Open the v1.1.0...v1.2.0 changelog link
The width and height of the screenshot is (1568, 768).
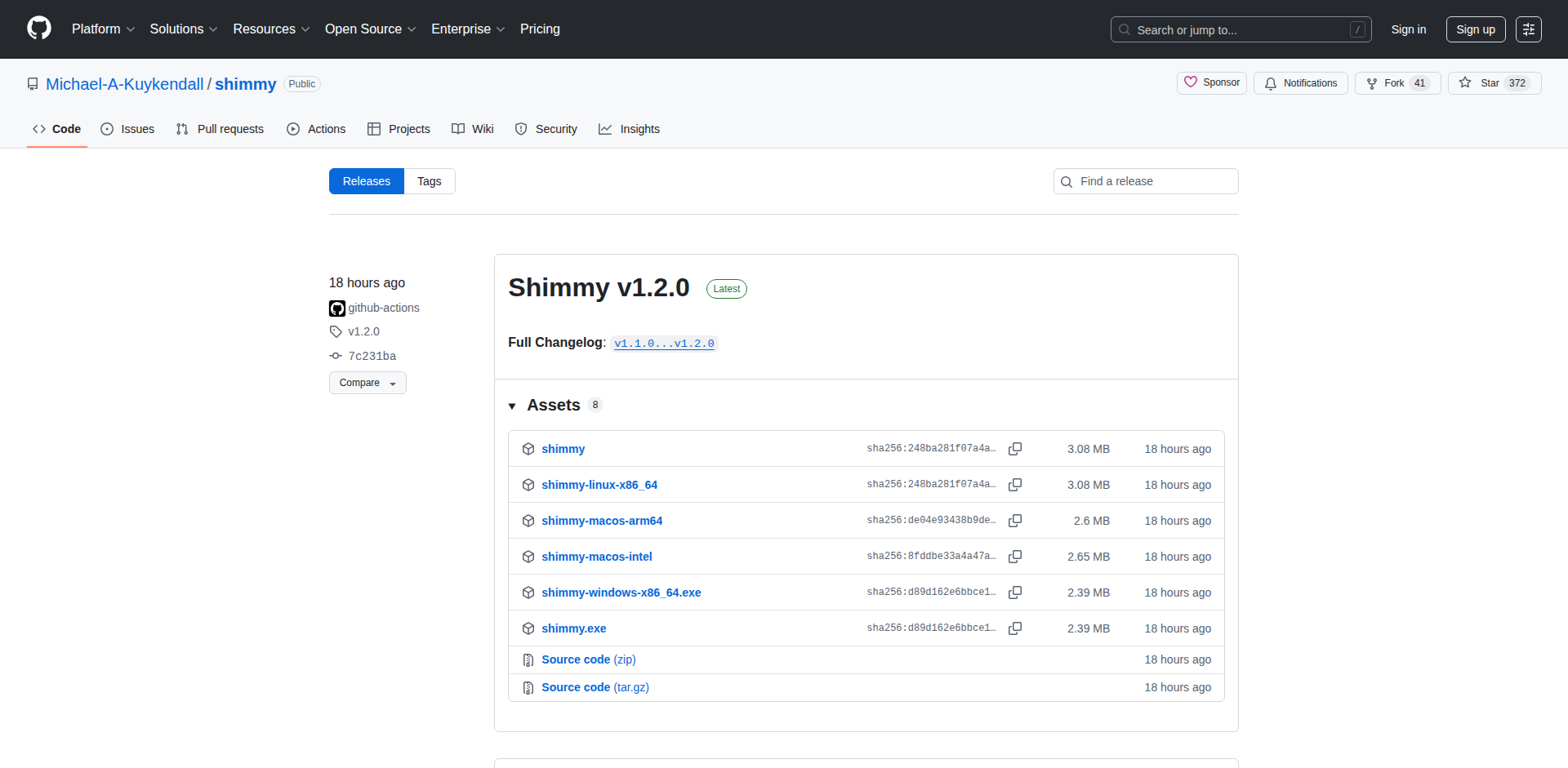pyautogui.click(x=664, y=344)
